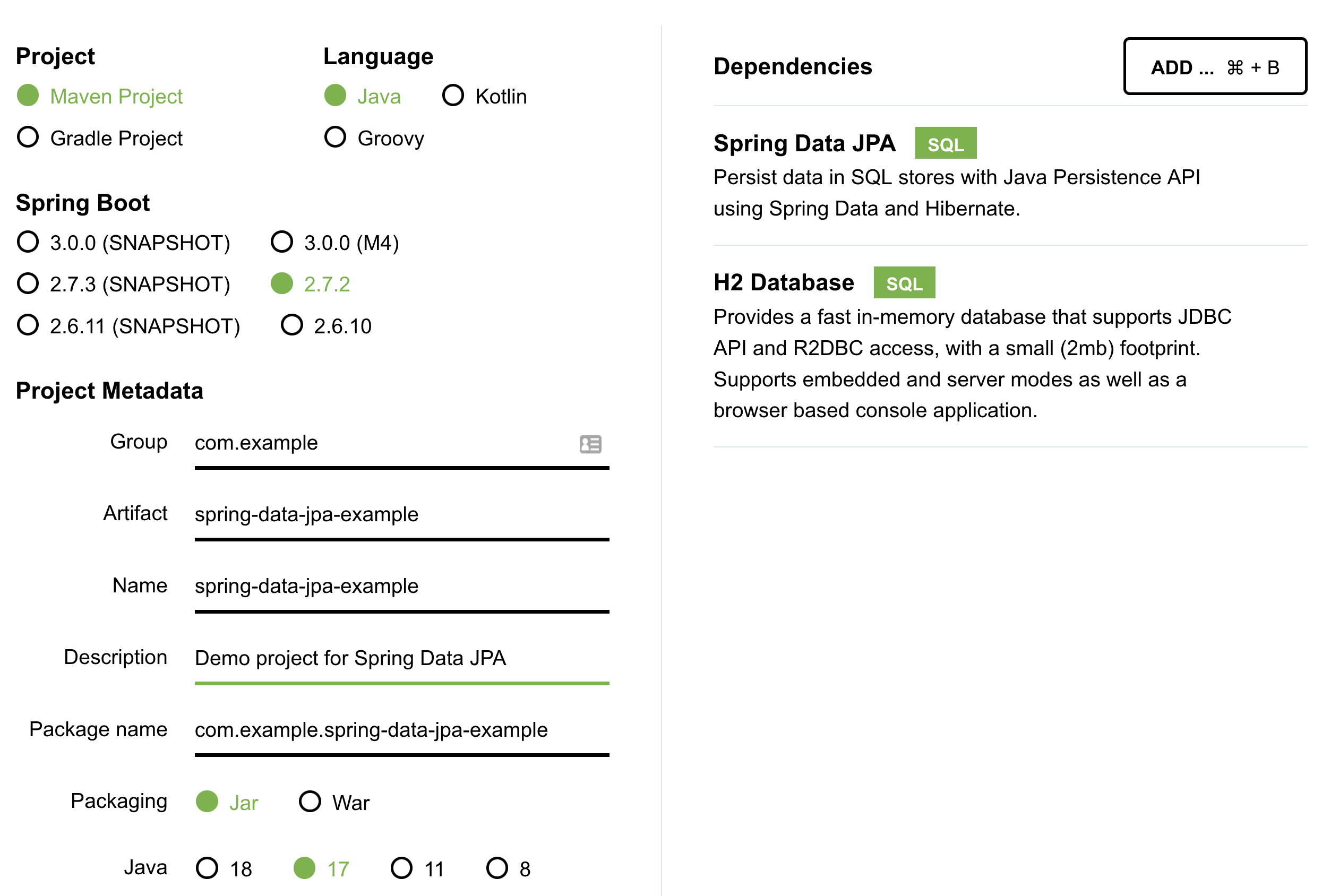Click the SQL badge beside H2 Database
1322x896 pixels.
(x=904, y=283)
